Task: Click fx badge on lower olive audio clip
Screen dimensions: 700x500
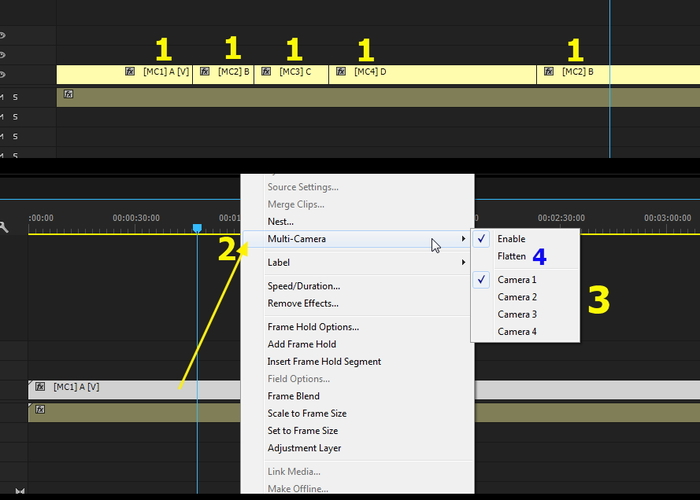Action: (x=40, y=408)
